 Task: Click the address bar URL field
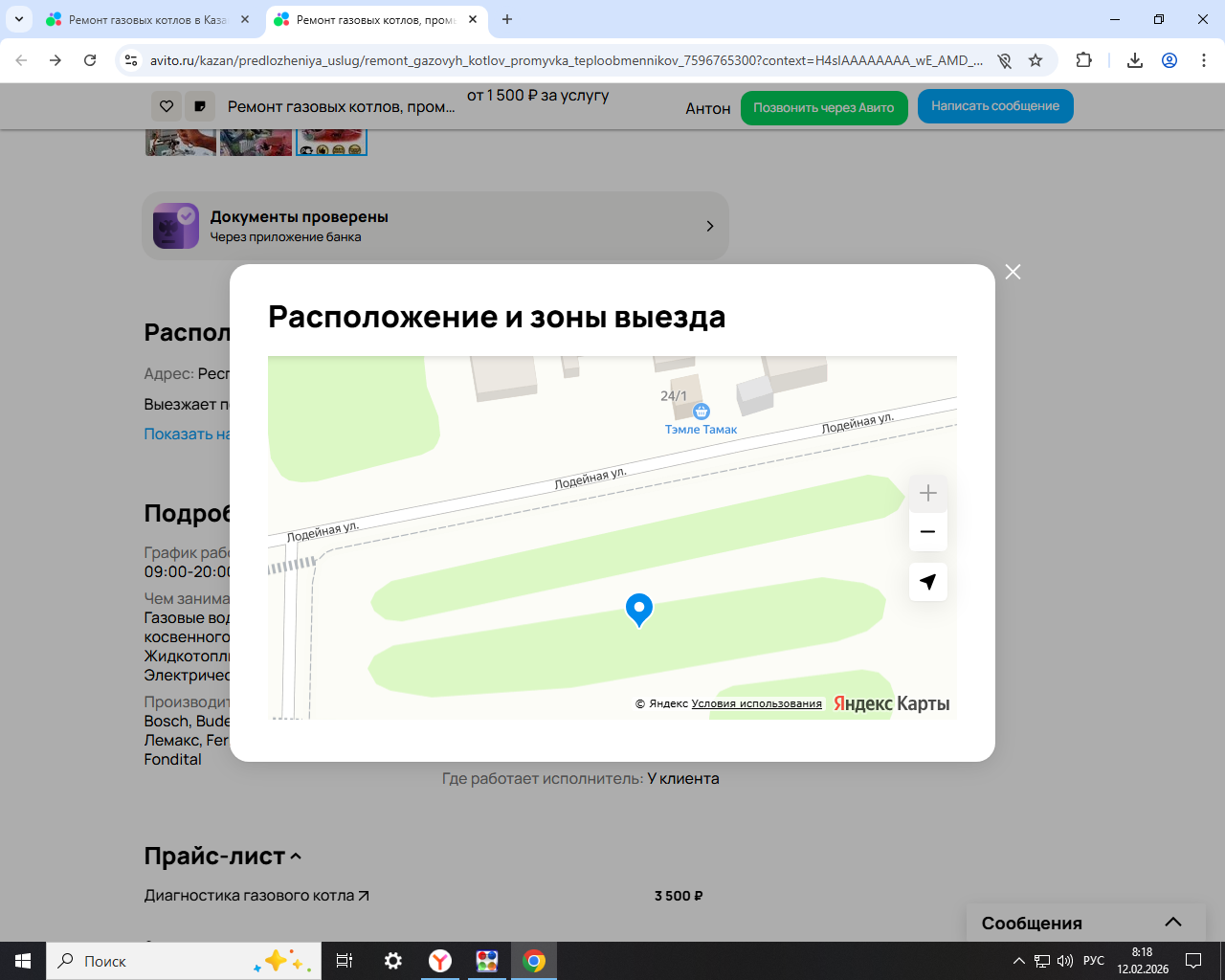(565, 60)
